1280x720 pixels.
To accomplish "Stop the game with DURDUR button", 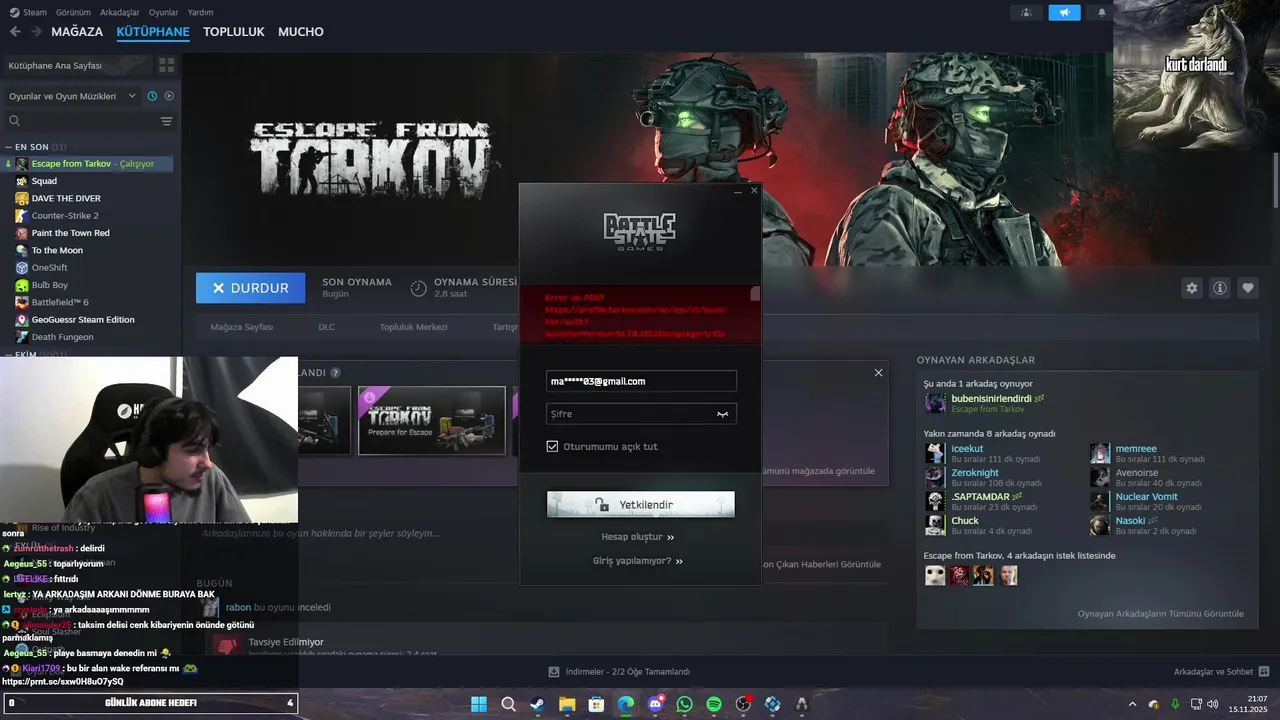I will pyautogui.click(x=251, y=288).
